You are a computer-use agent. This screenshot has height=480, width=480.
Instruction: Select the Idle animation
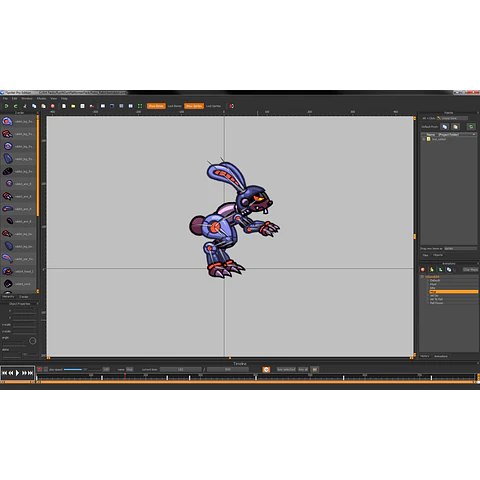(432, 288)
